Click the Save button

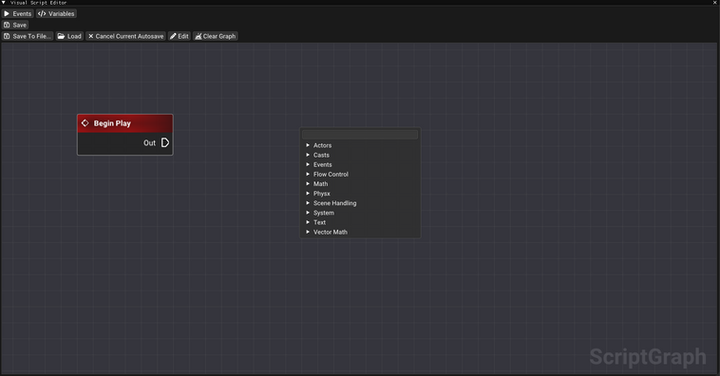[15, 25]
